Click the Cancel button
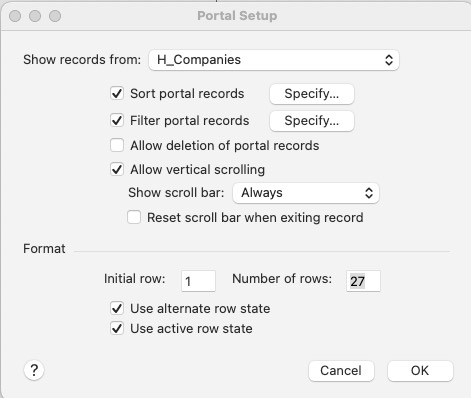This screenshot has width=471, height=398. click(341, 371)
